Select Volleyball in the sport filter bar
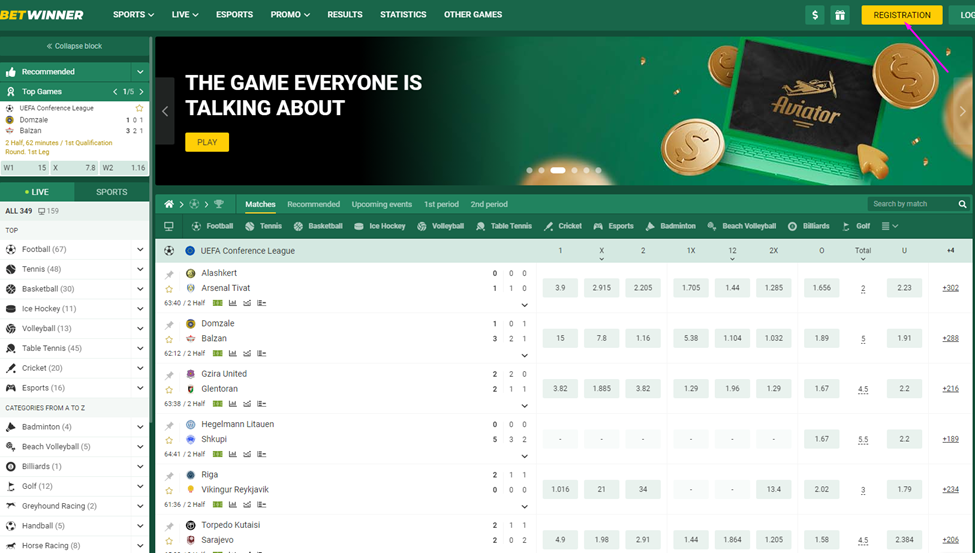Viewport: 975px width, 553px height. [x=440, y=226]
